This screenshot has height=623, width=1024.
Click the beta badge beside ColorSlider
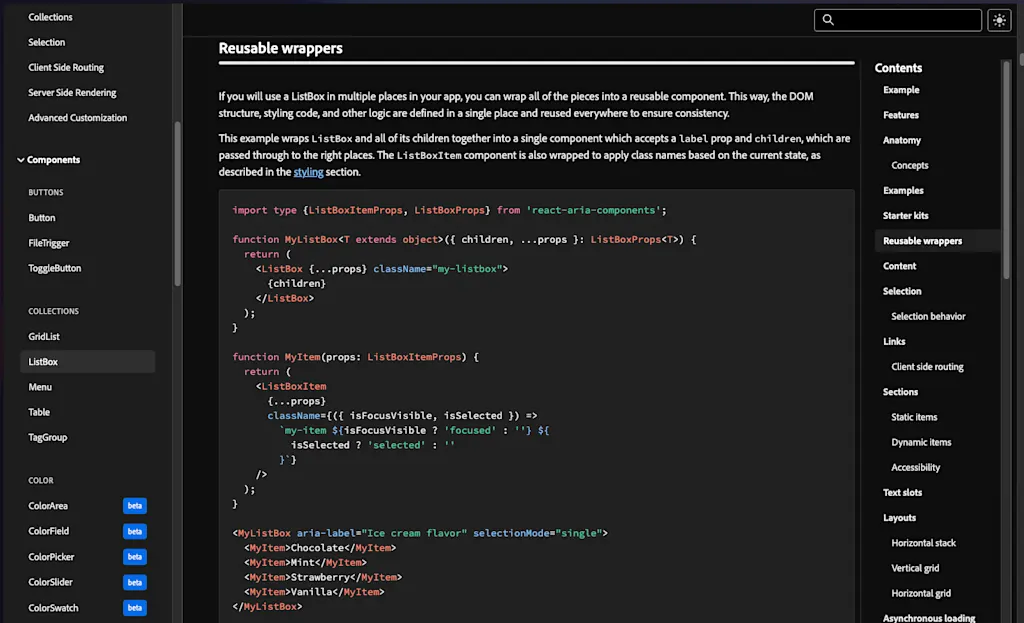(135, 583)
